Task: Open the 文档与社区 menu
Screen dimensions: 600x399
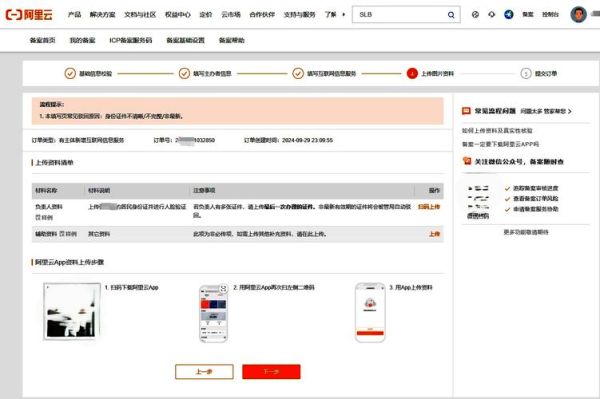Action: [x=140, y=15]
